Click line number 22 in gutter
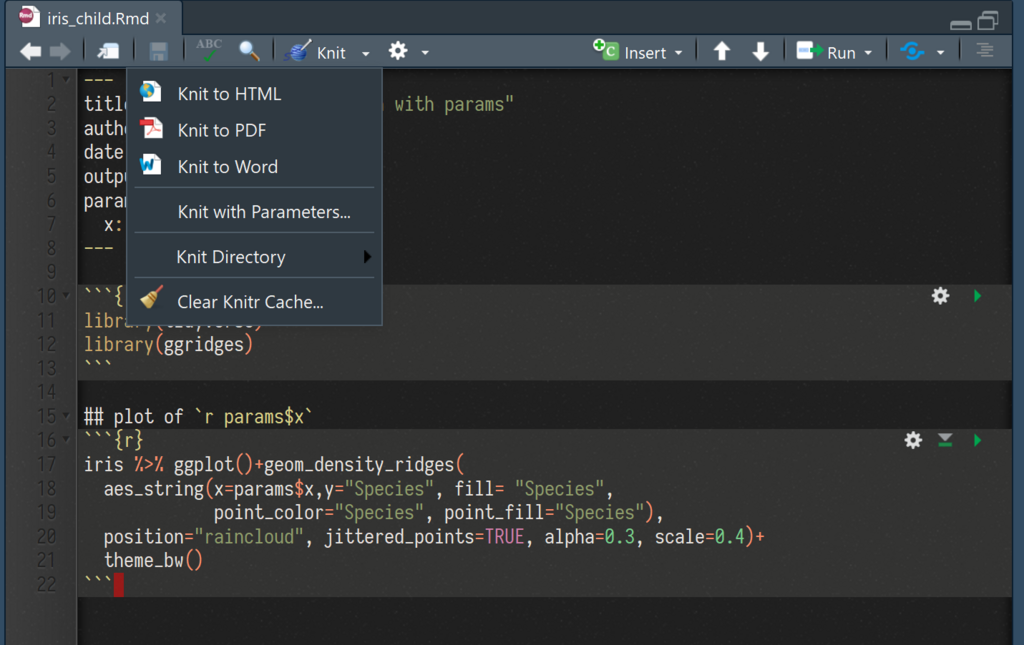1024x645 pixels. 46,584
